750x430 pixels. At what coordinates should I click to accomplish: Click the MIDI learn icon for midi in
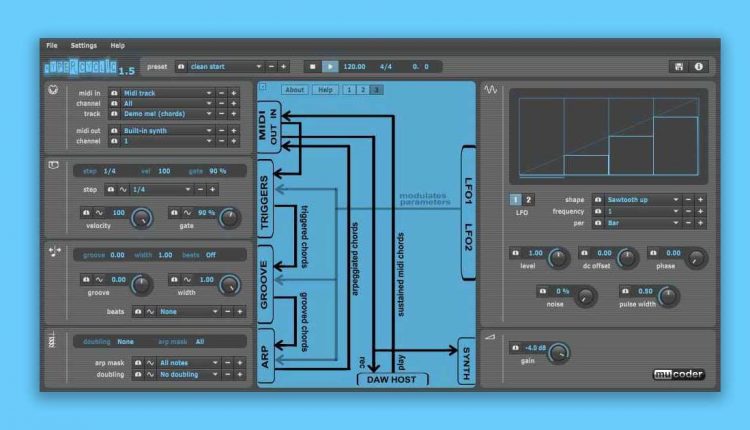pyautogui.click(x=114, y=93)
